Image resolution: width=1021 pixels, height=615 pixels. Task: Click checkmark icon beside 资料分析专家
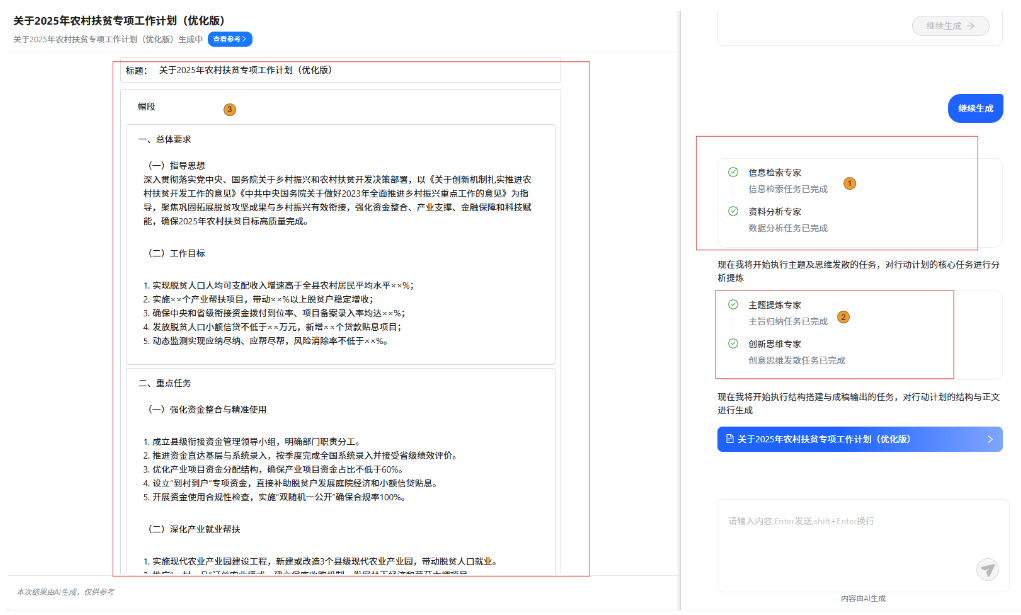pos(733,211)
